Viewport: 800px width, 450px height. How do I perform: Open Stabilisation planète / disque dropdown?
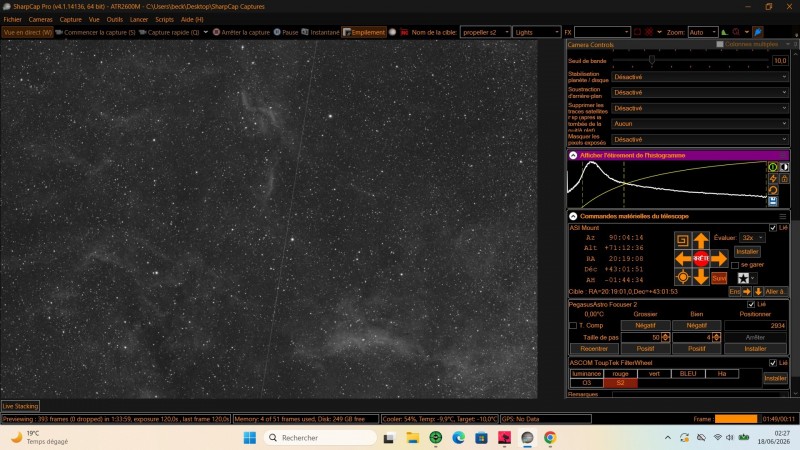700,77
